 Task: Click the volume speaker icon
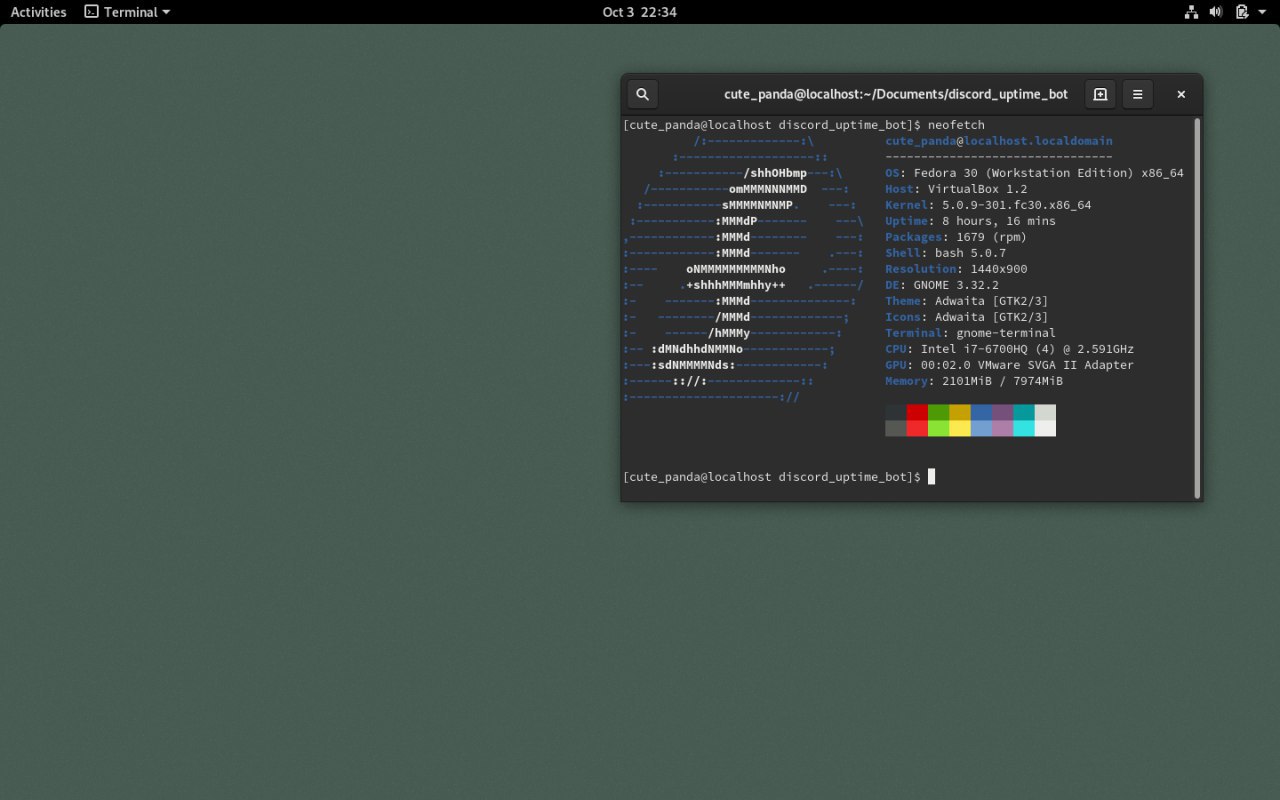1216,12
